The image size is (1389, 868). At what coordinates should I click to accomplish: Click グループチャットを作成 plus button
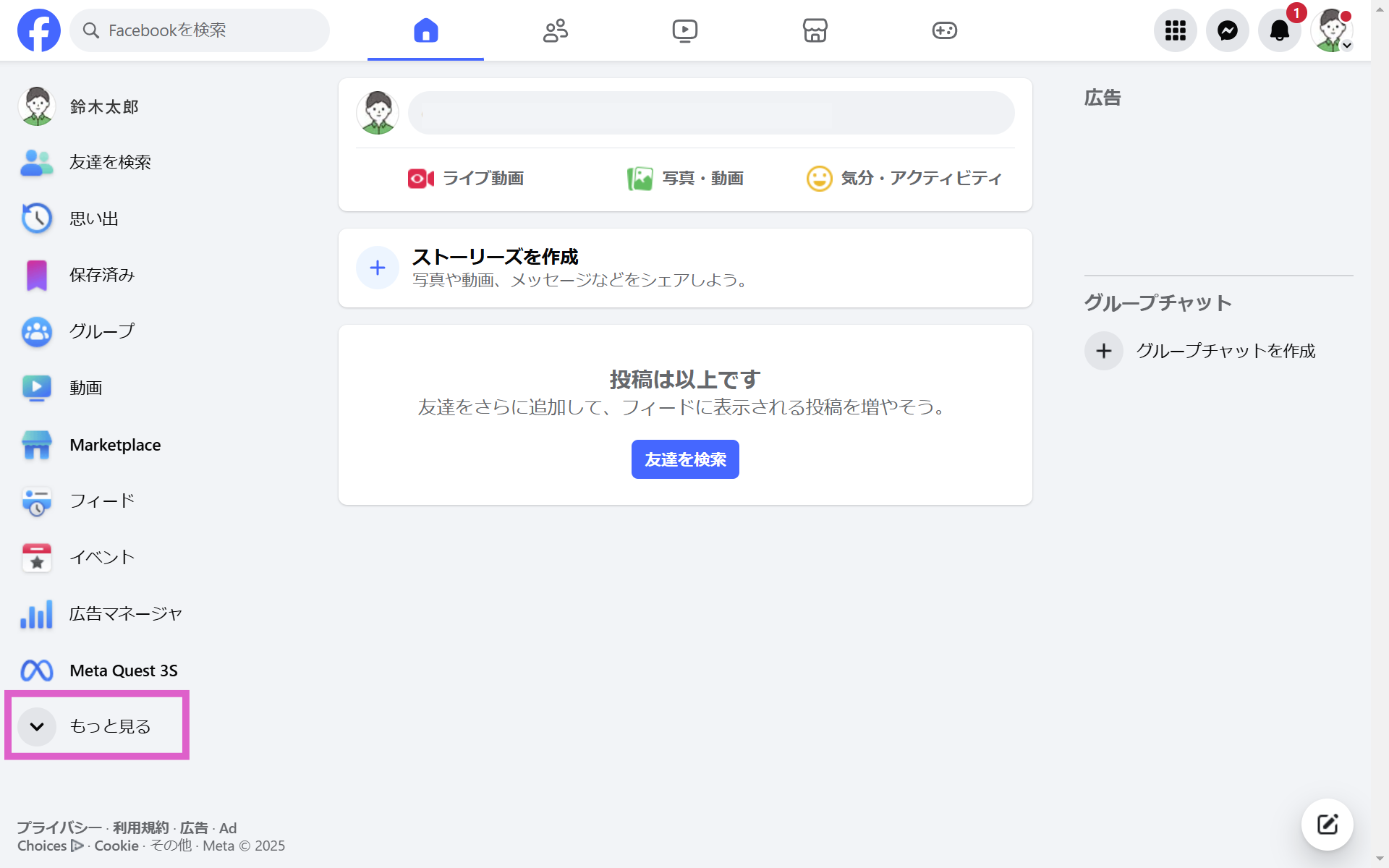coord(1103,351)
